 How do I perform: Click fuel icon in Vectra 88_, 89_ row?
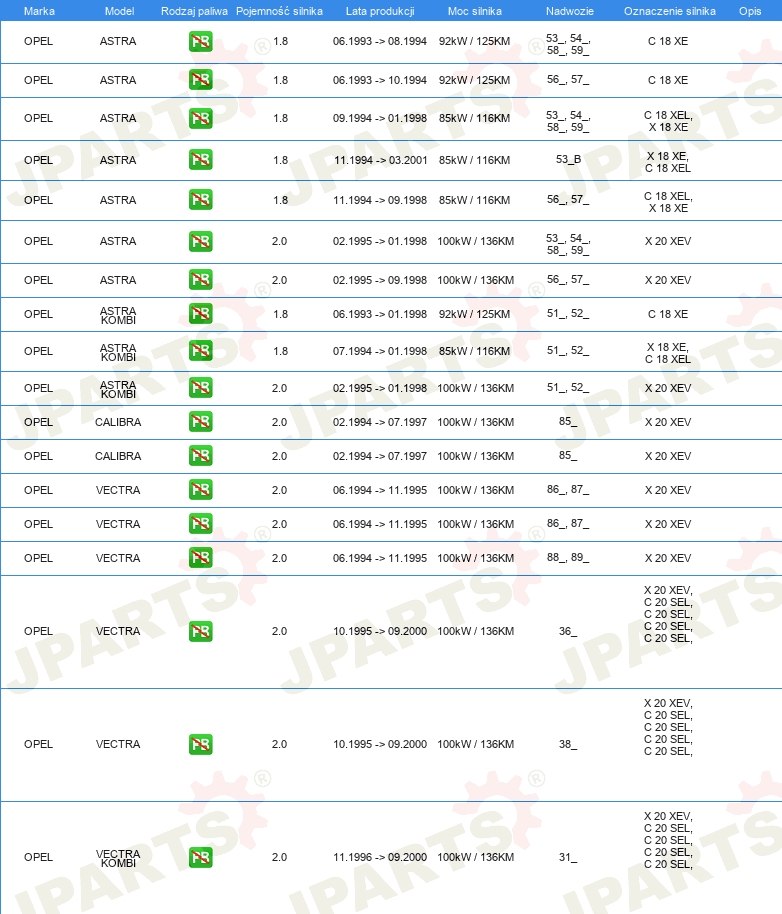200,558
